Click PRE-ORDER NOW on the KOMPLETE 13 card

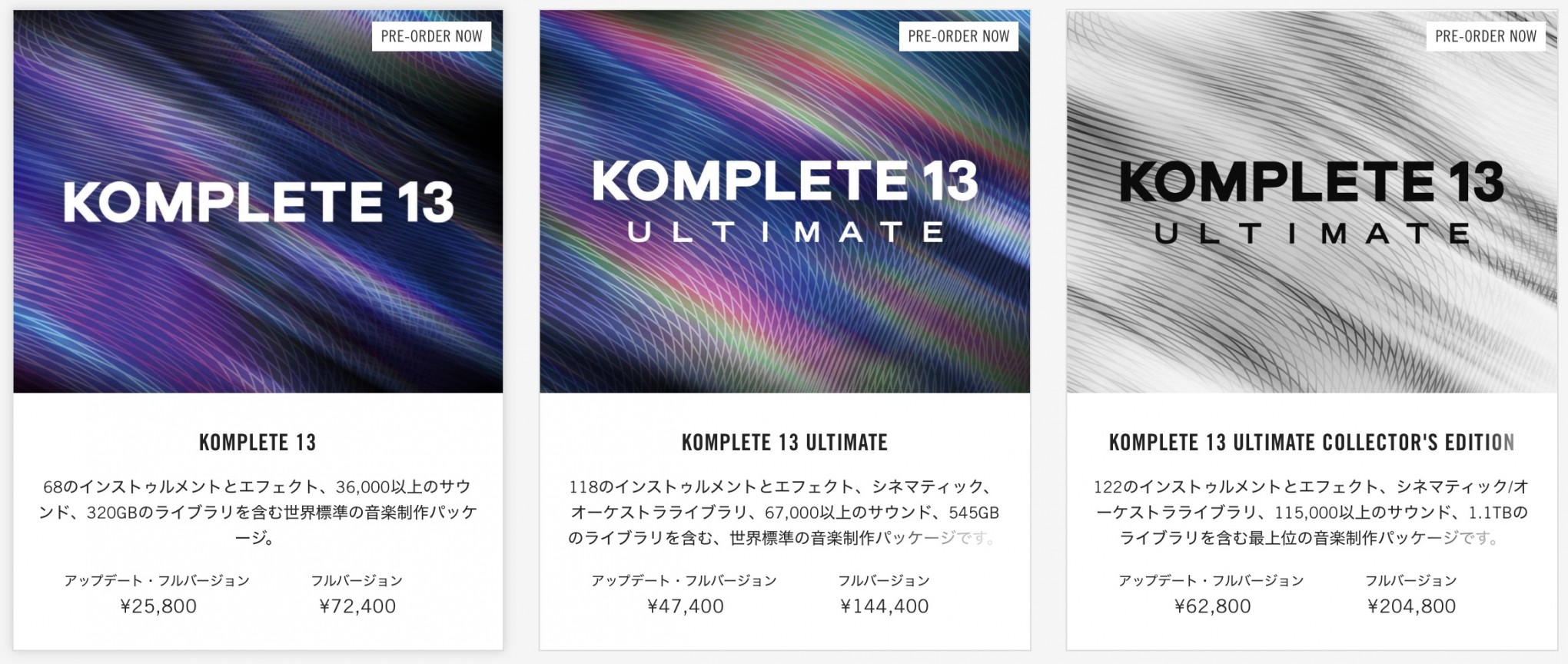430,35
